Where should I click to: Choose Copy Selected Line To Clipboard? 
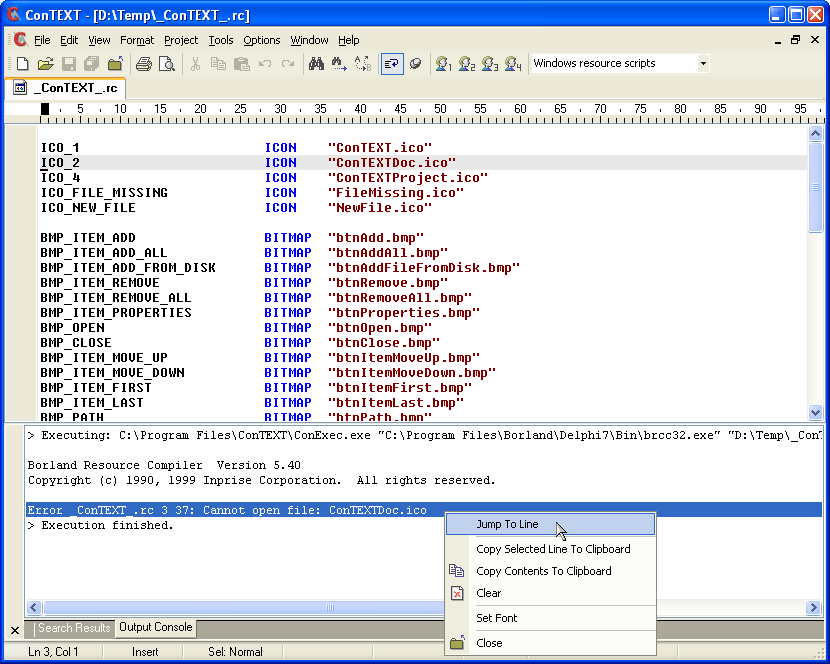coord(551,549)
